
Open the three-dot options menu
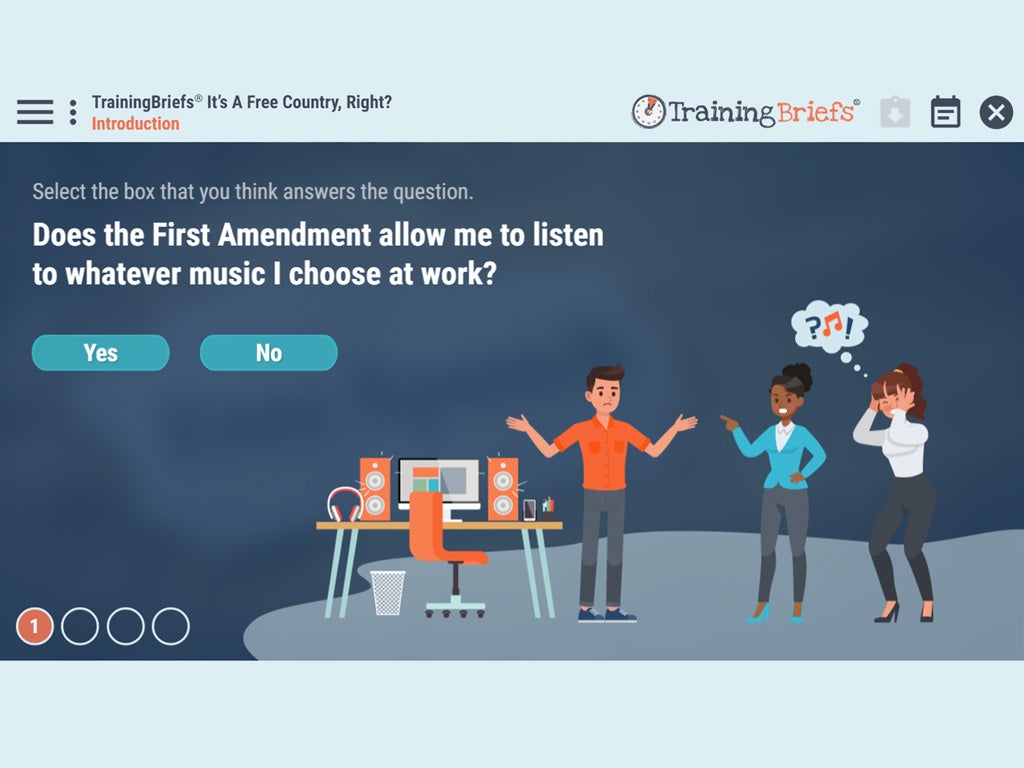(73, 112)
